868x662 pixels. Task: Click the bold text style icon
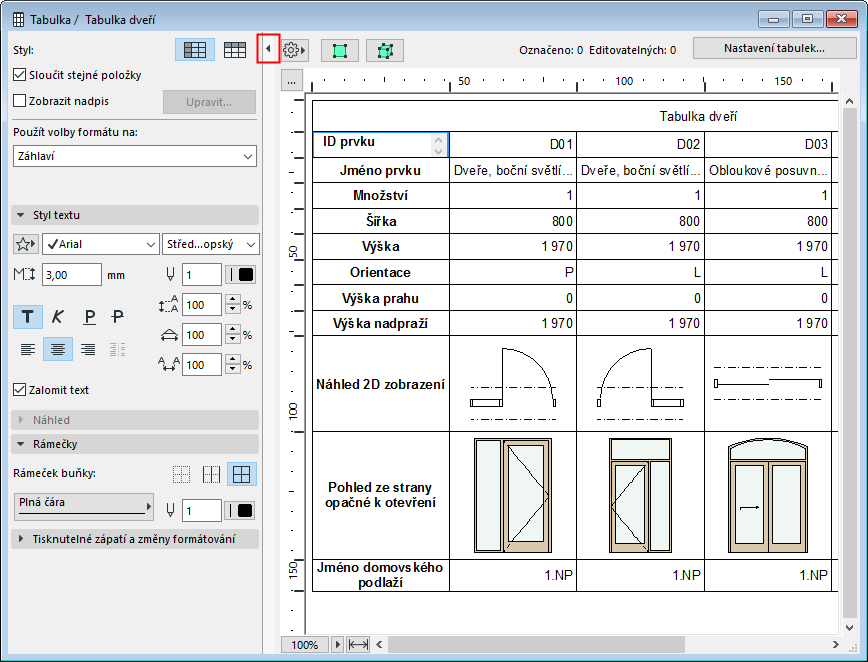tap(27, 317)
